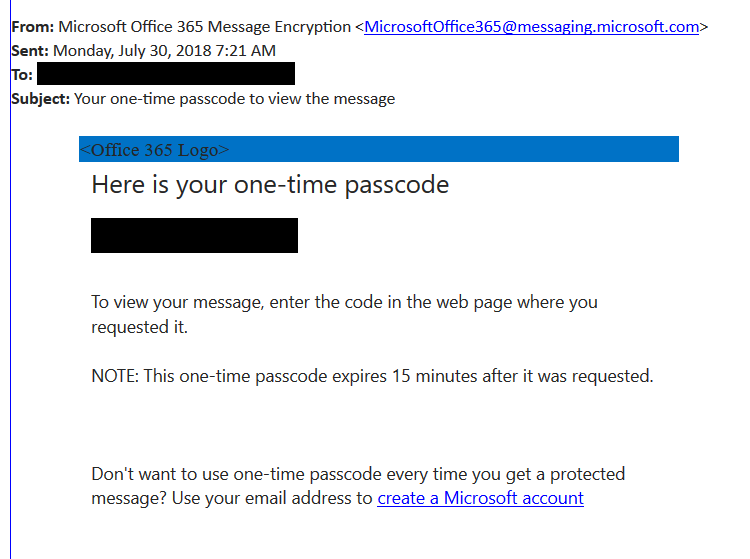Click the word 'NOTE:' in the expiry notice
Screen dimensions: 750x559
click(x=115, y=376)
